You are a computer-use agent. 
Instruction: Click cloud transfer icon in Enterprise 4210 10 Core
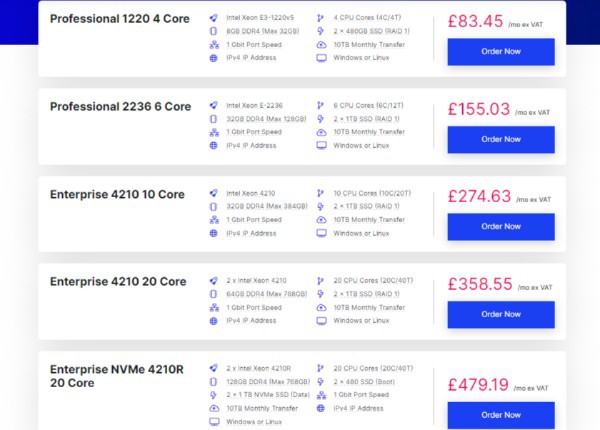(x=321, y=220)
